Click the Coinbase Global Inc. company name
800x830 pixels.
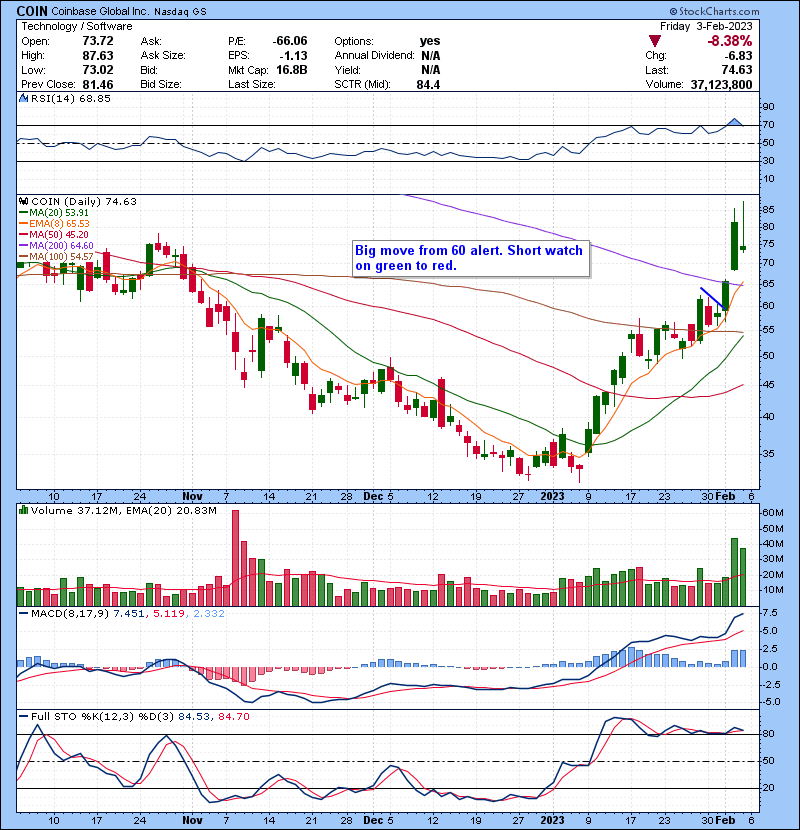(x=101, y=11)
